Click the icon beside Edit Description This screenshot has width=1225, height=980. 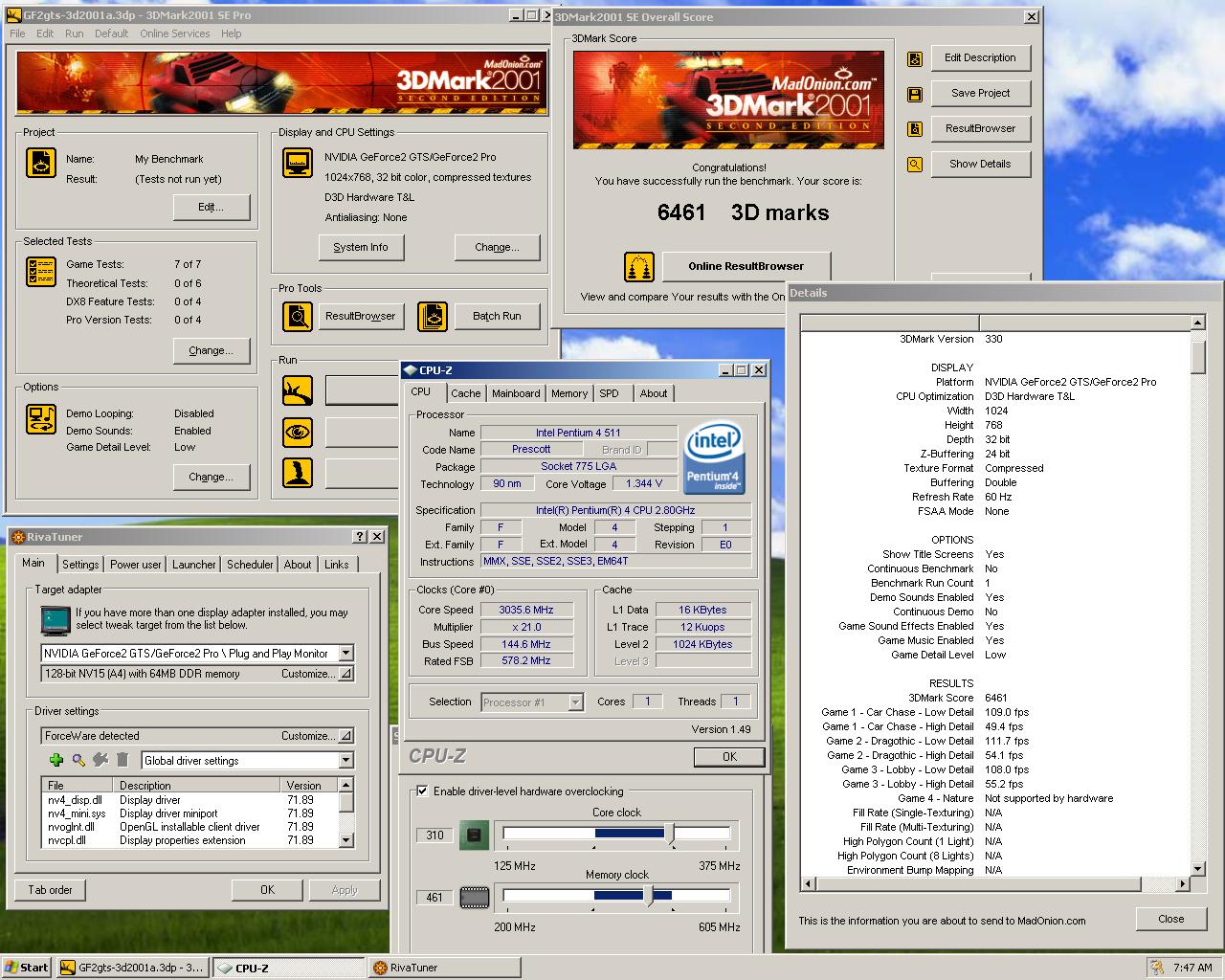click(x=915, y=58)
